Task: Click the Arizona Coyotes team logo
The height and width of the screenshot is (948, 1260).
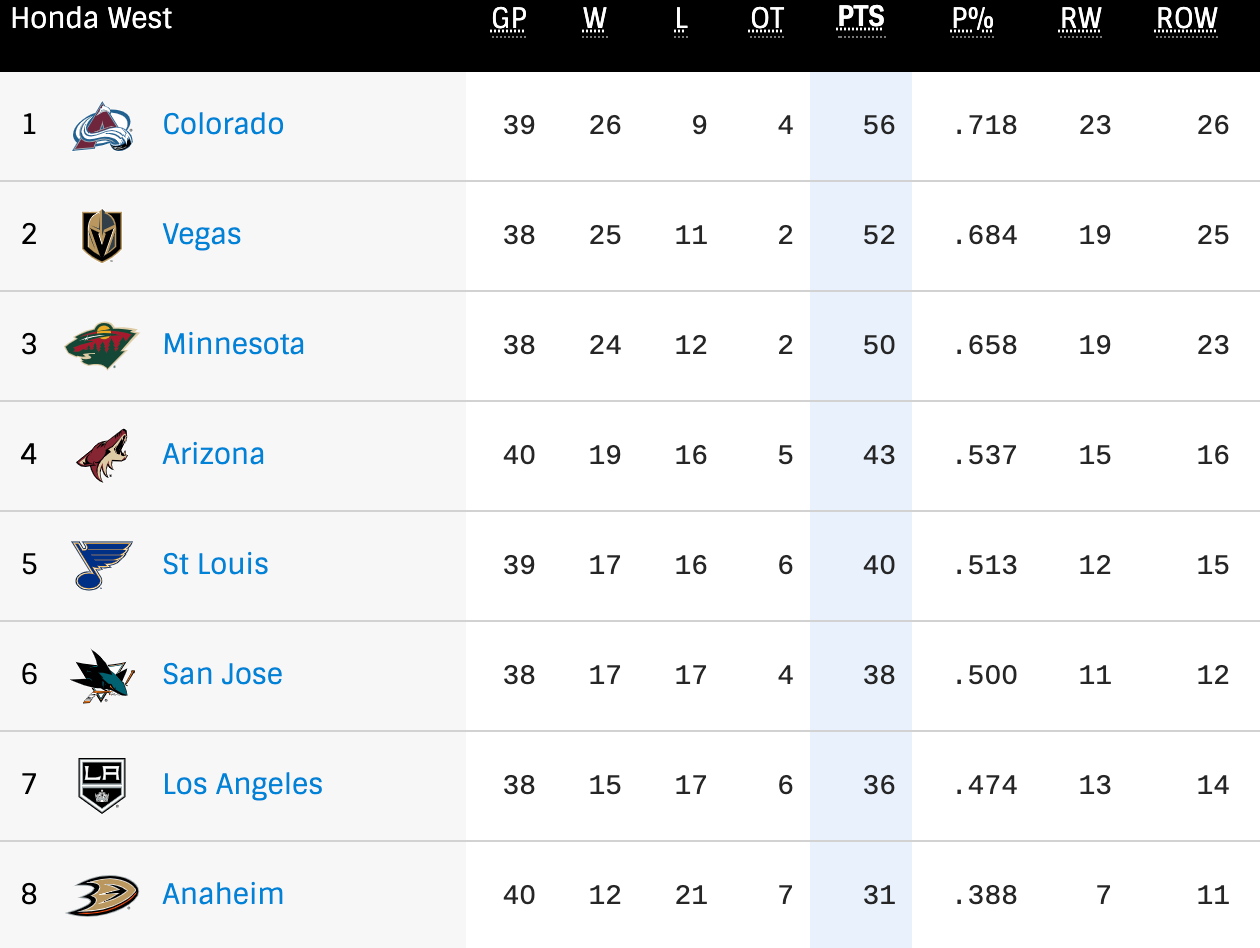Action: coord(102,455)
